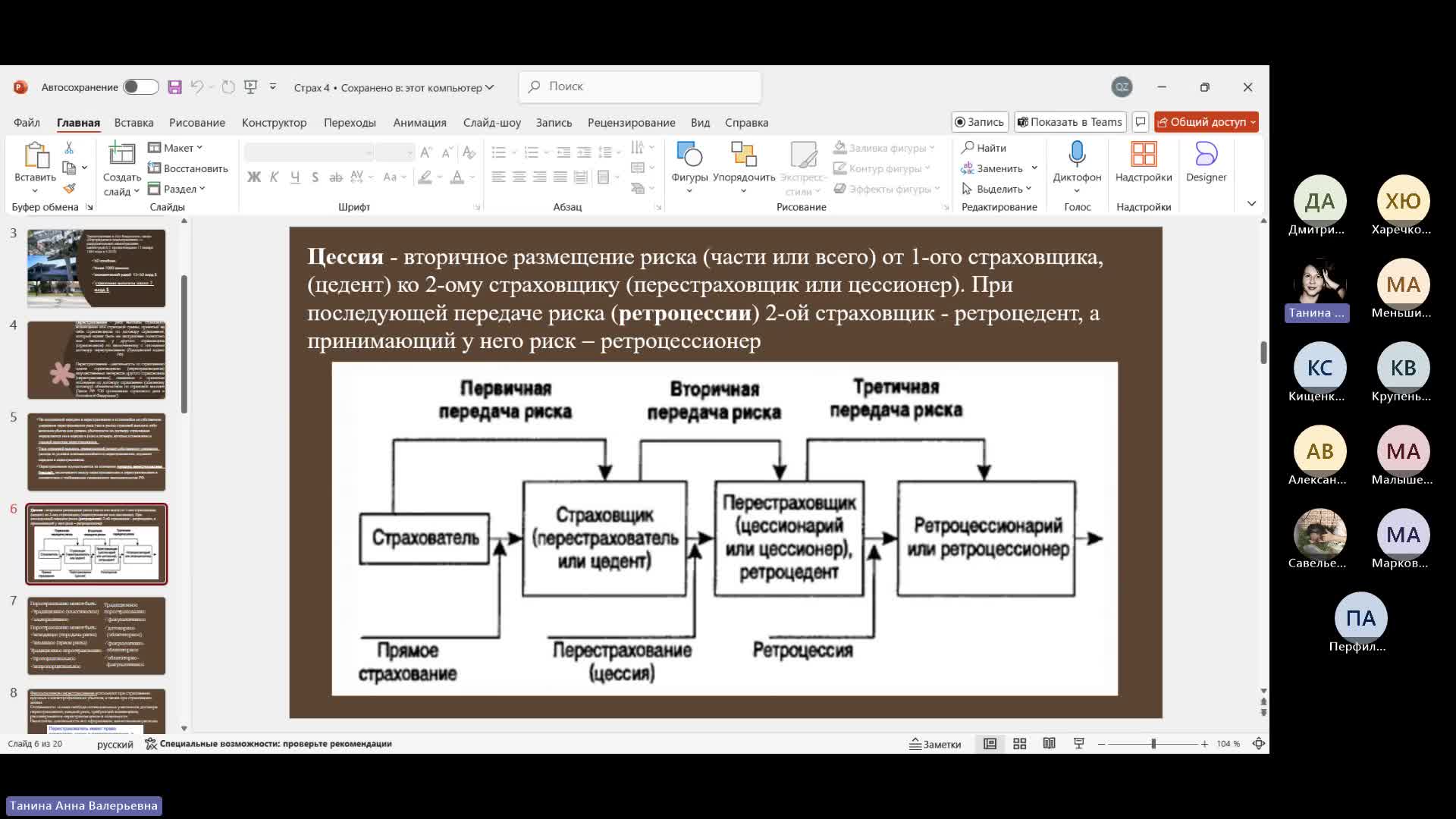
Task: Click the Redo arrow icon
Action: point(228,87)
